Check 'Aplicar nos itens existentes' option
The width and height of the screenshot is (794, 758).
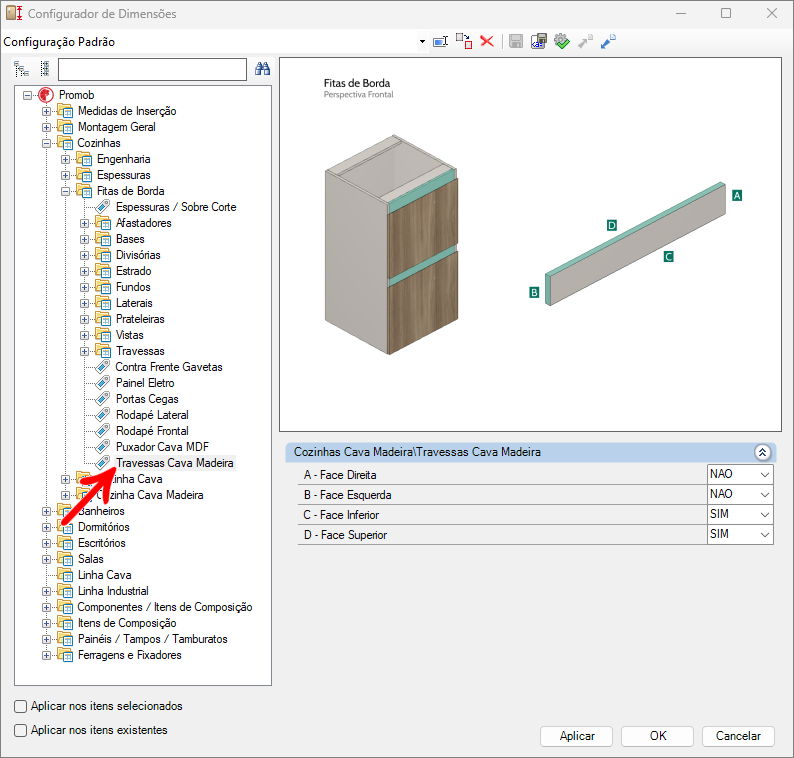(x=21, y=730)
